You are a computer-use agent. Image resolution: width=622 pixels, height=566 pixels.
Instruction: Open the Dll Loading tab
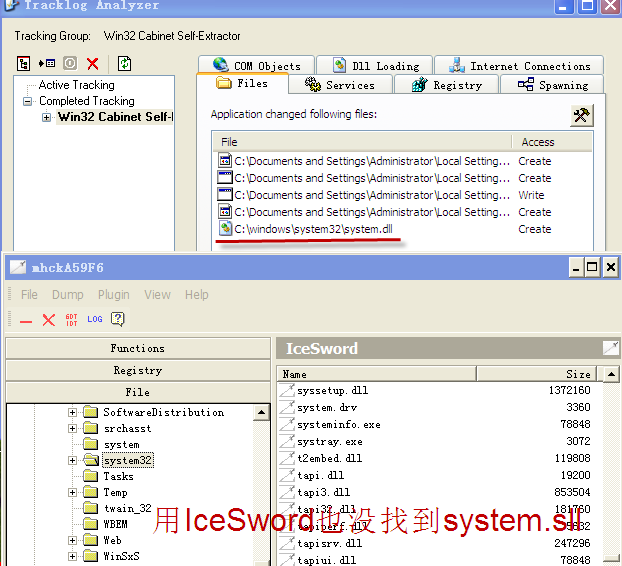(x=375, y=66)
